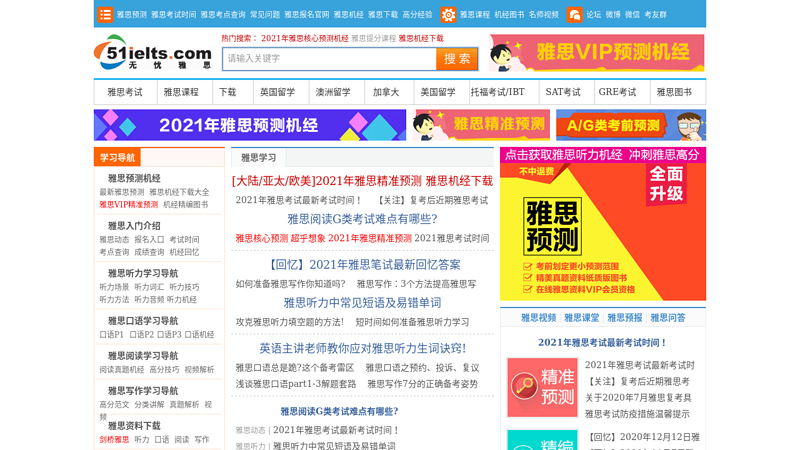Click the 2021年雅思预测机经 purple banner
The image size is (800, 450).
pos(250,125)
